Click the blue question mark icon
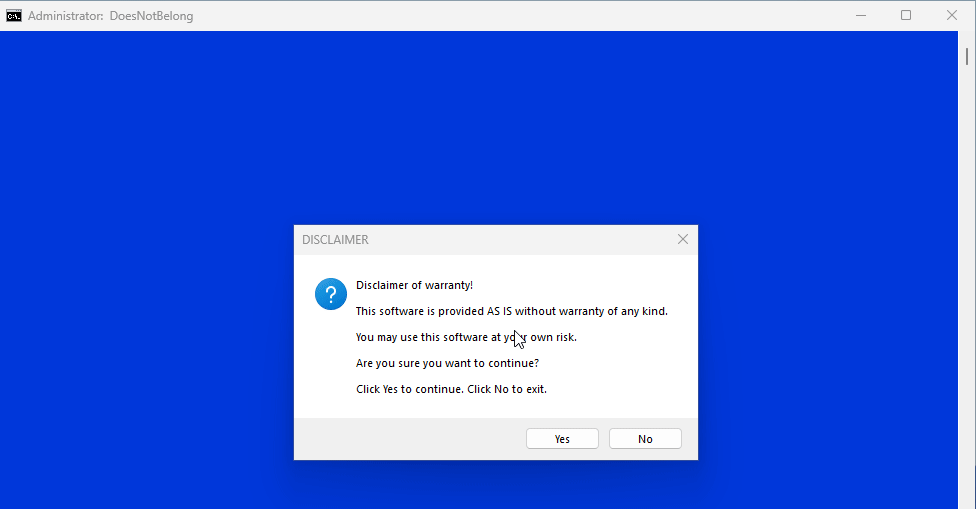Image resolution: width=976 pixels, height=509 pixels. (x=331, y=294)
